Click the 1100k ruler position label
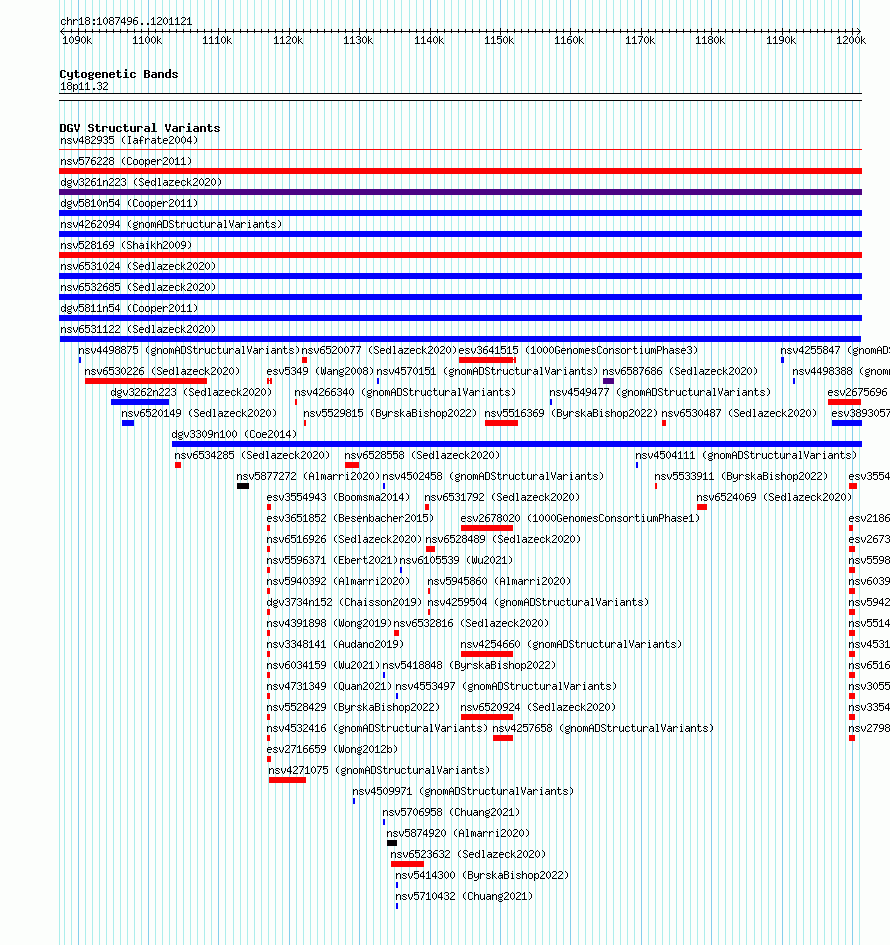This screenshot has height=945, width=890. 147,40
